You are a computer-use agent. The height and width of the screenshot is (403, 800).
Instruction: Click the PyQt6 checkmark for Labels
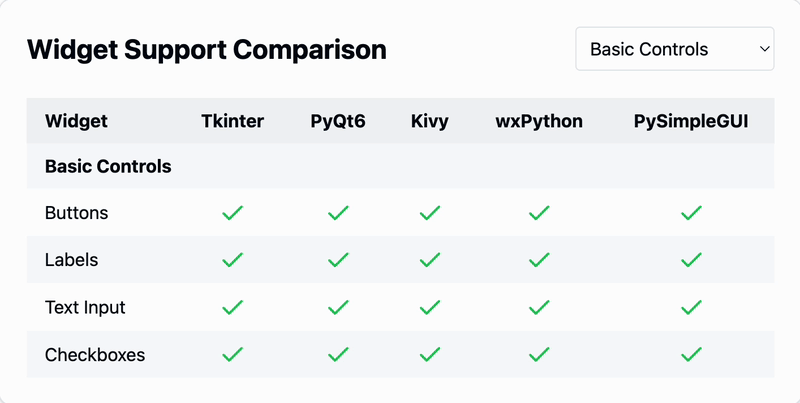pos(338,260)
